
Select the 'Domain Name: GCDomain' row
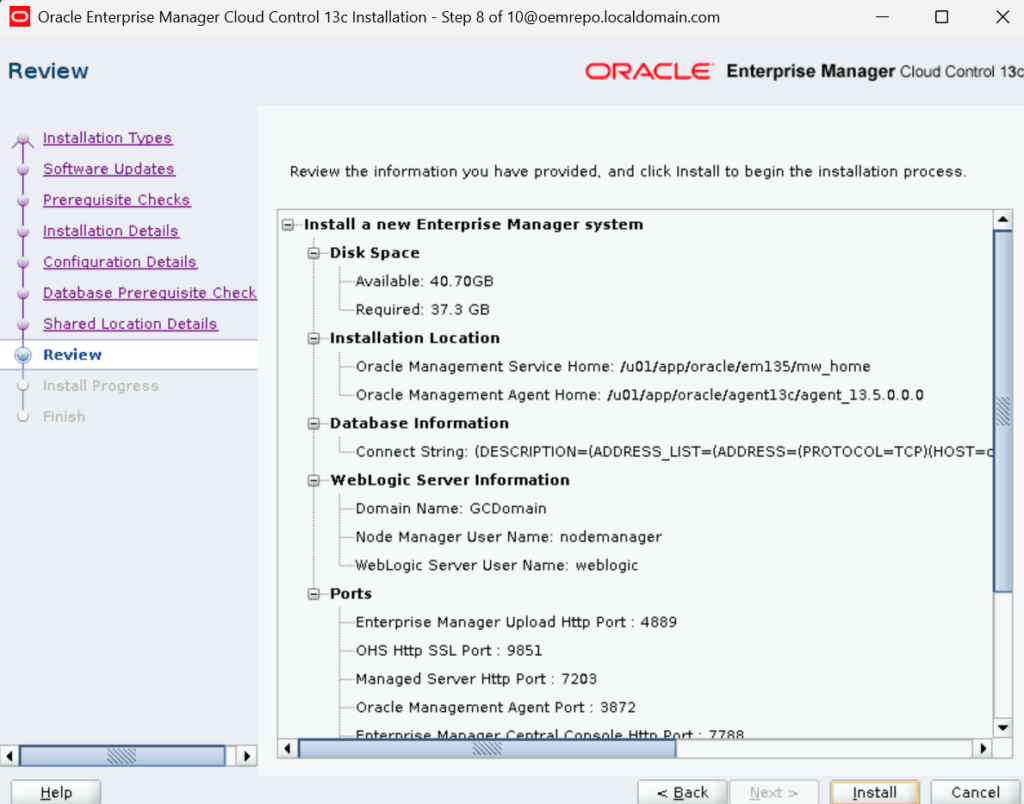pos(451,509)
